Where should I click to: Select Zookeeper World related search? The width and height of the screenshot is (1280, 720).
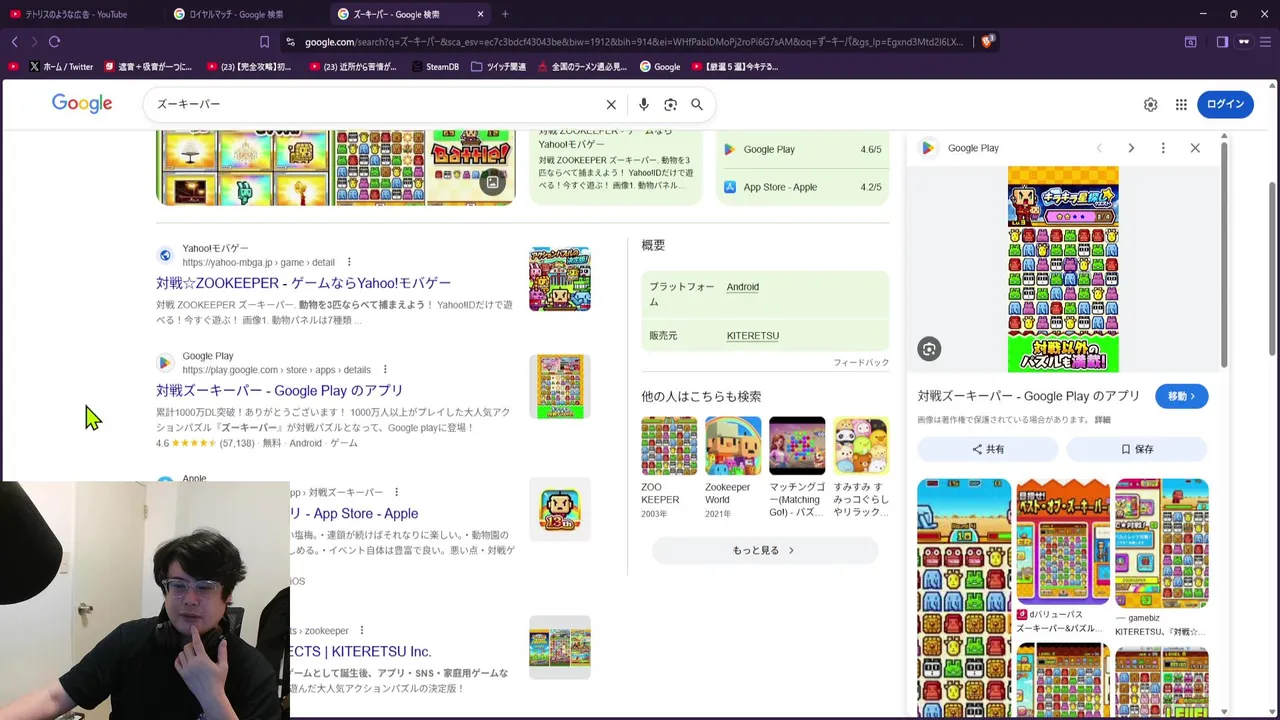(733, 469)
